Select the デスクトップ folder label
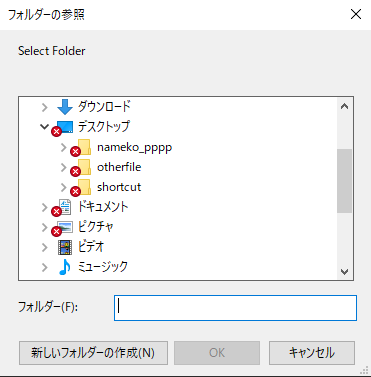The width and height of the screenshot is (371, 377). tap(104, 127)
